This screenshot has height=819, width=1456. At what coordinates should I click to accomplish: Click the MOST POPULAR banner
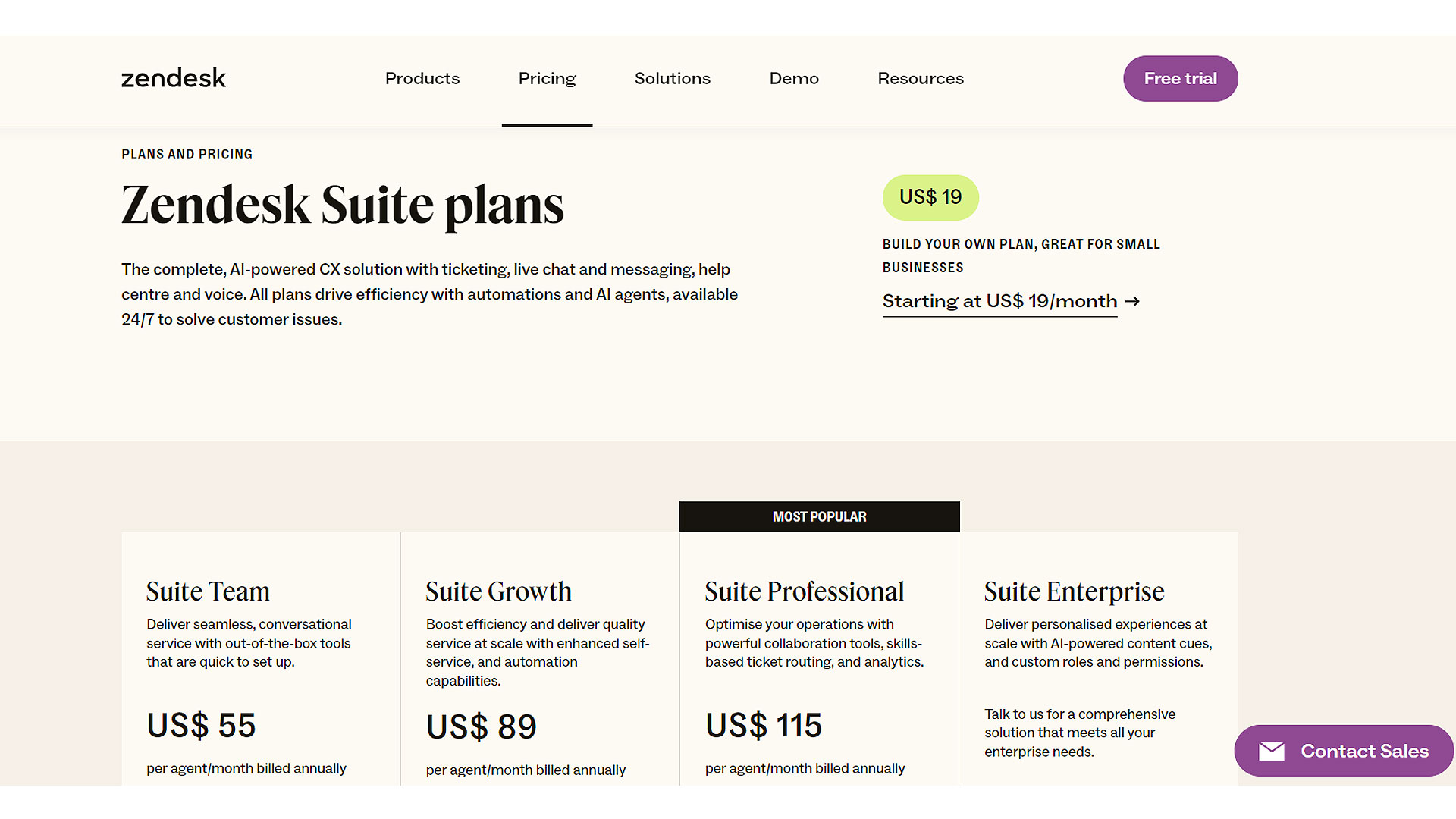pyautogui.click(x=820, y=516)
